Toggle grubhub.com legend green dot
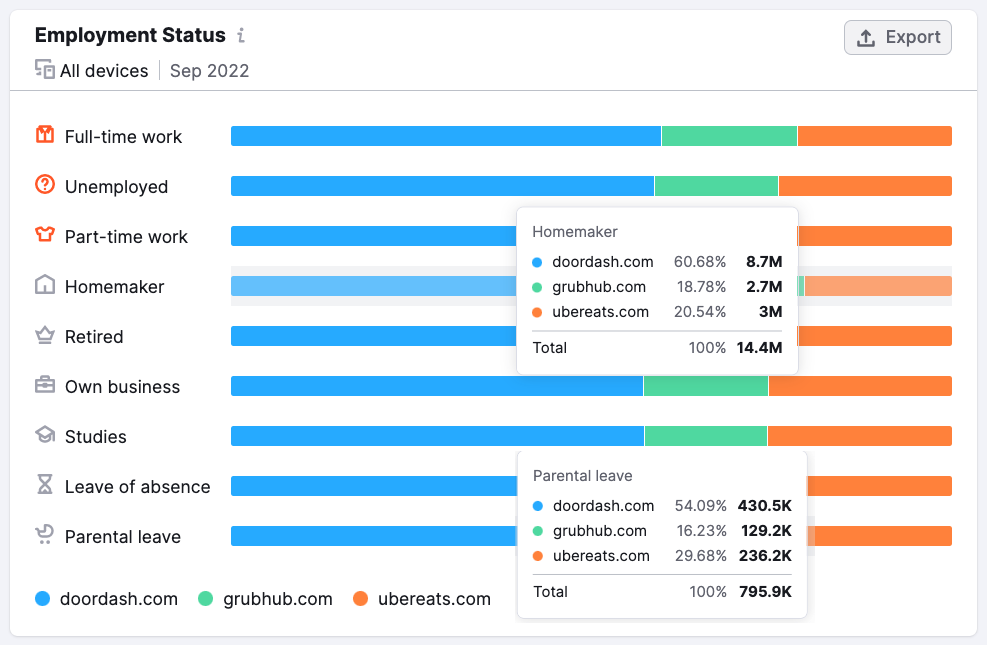 point(205,598)
